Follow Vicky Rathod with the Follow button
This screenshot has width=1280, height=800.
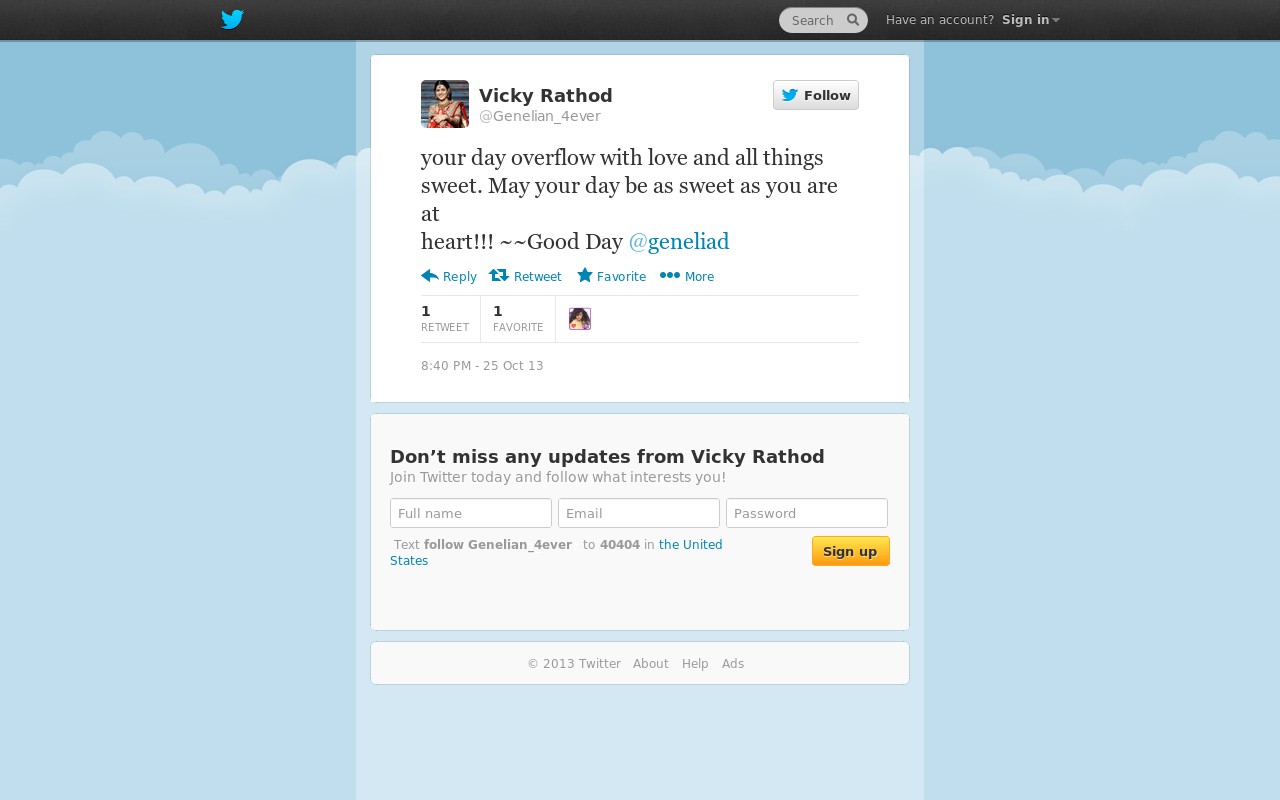tap(816, 95)
